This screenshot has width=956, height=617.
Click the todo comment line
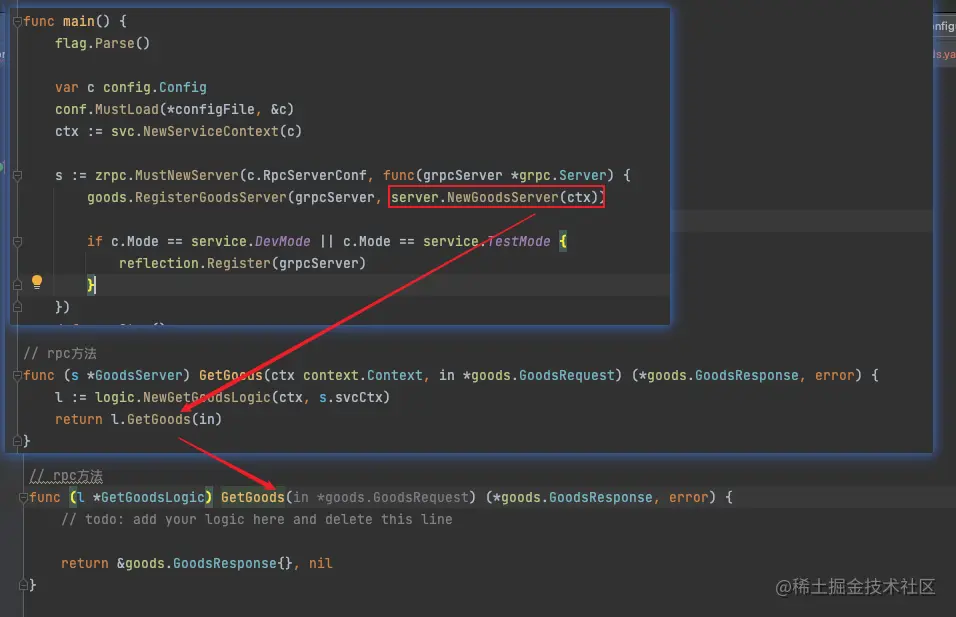click(x=257, y=519)
